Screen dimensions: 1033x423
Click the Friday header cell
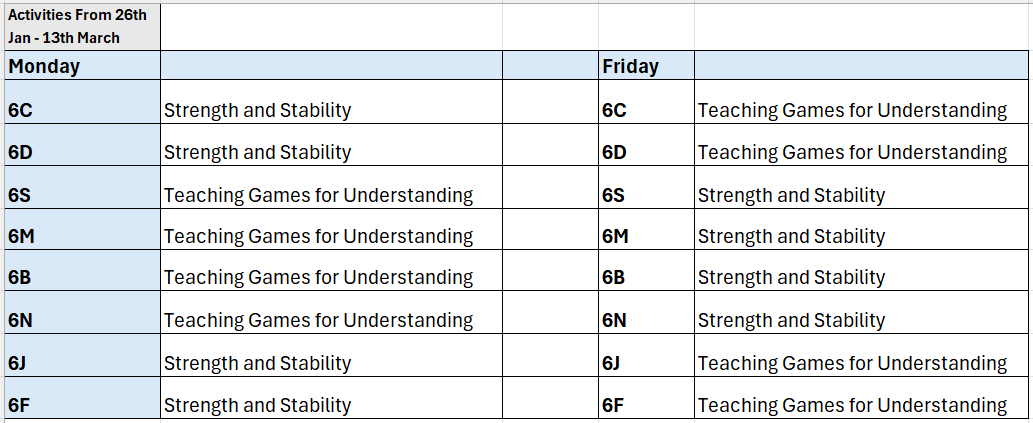coord(646,67)
